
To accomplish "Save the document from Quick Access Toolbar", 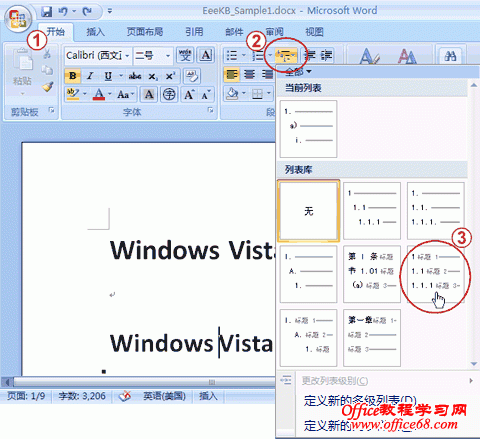I will tap(47, 12).
